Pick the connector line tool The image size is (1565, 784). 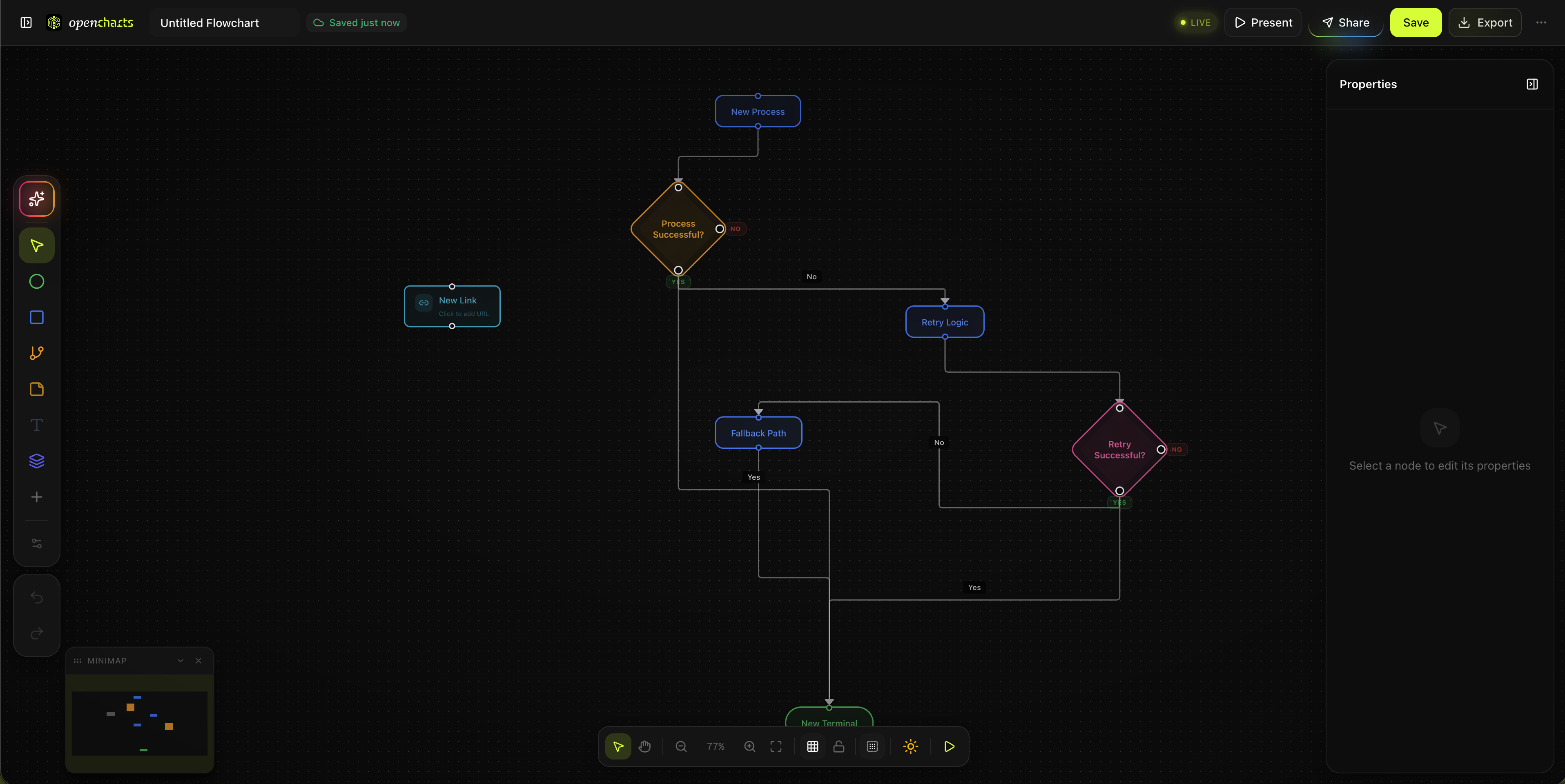coord(36,353)
